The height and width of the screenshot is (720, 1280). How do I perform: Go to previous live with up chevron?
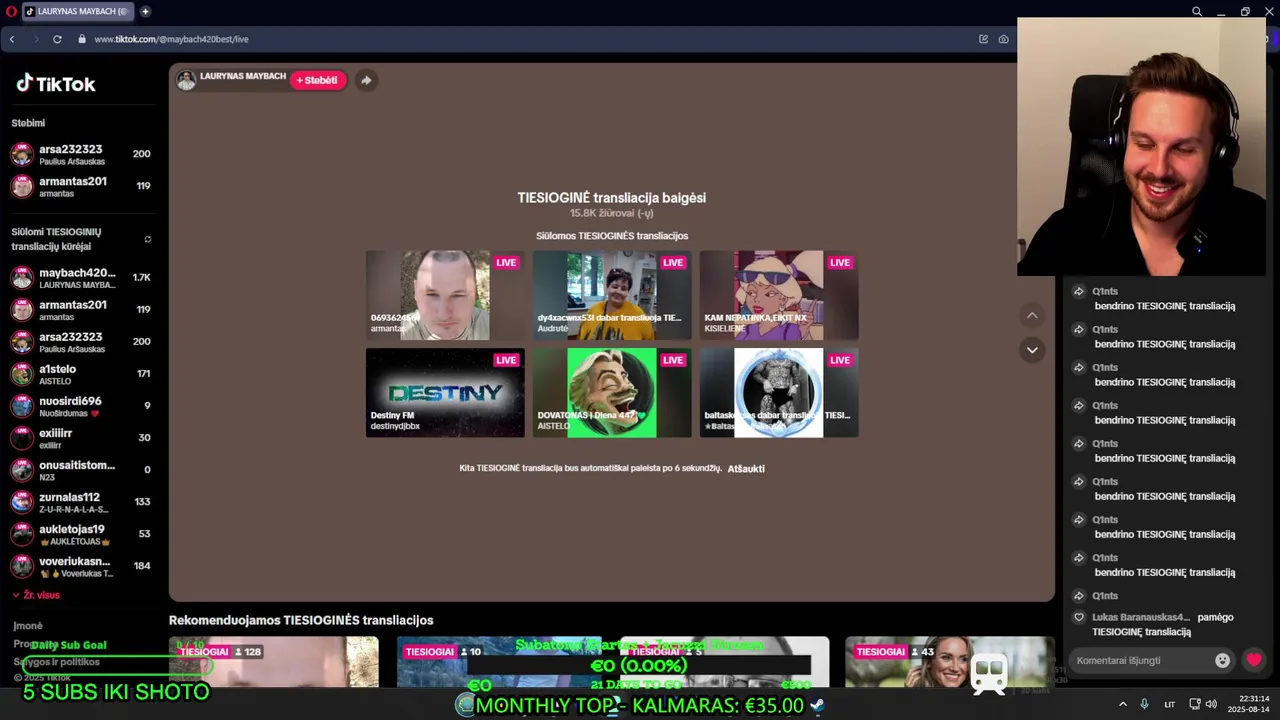(1032, 316)
